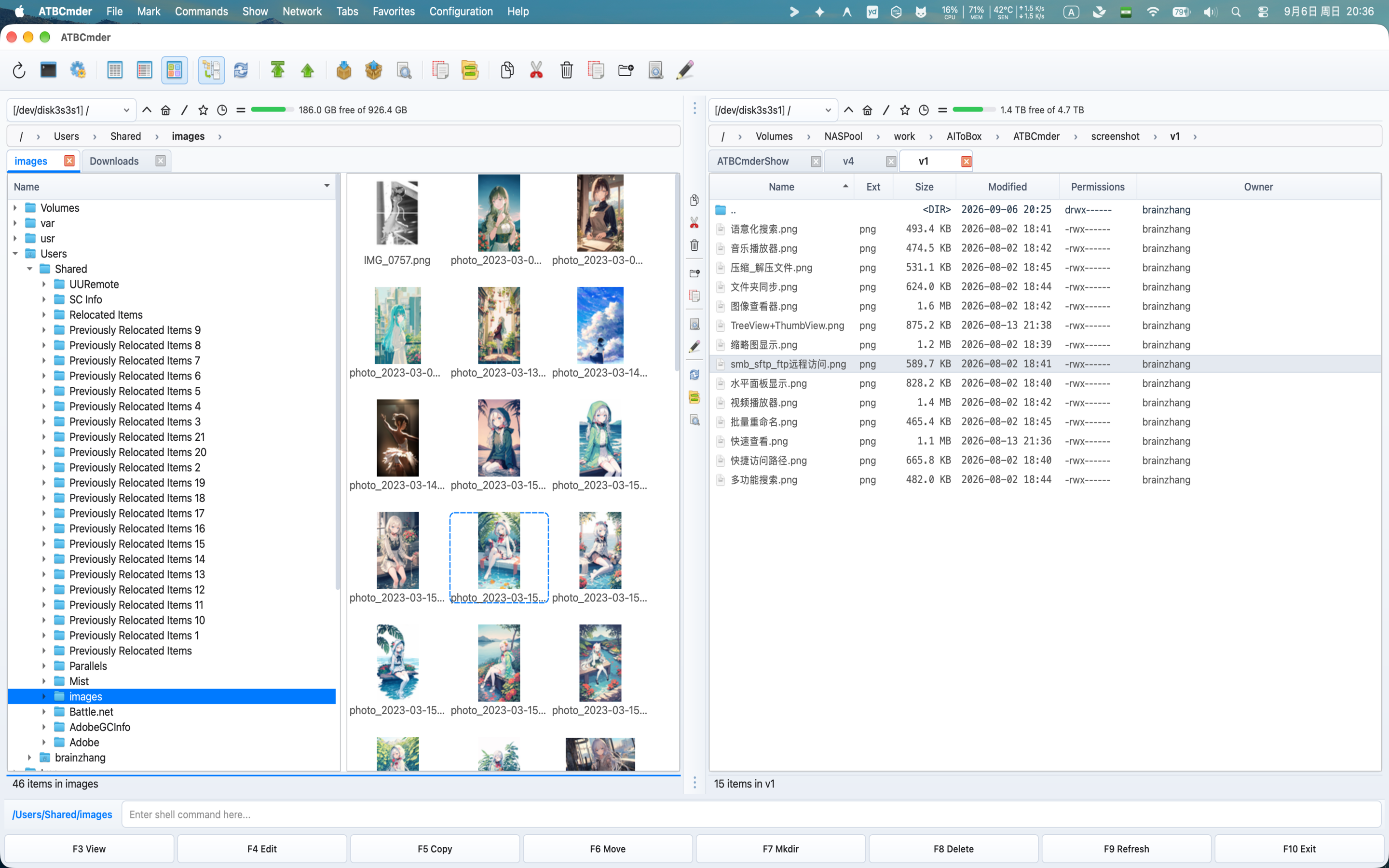Image resolution: width=1389 pixels, height=868 pixels.
Task: Open the favorites star in the left pane
Action: click(x=203, y=110)
